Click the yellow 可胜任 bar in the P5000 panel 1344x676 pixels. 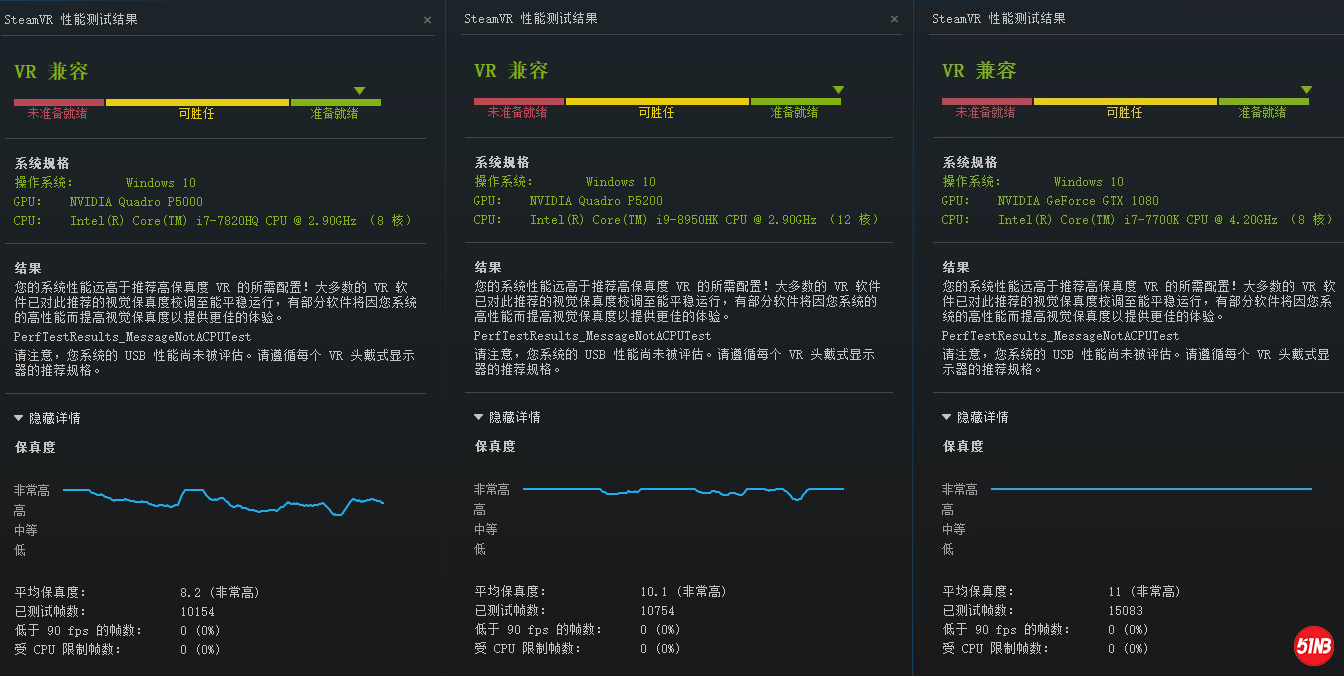click(x=198, y=102)
